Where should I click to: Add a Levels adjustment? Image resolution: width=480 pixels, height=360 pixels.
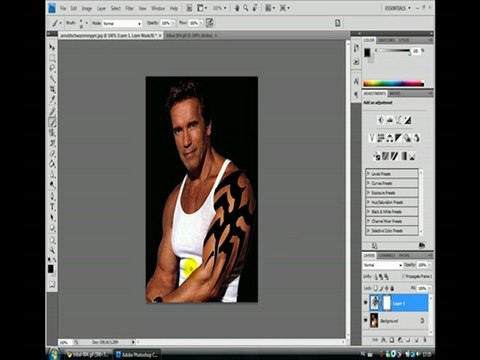click(390, 120)
